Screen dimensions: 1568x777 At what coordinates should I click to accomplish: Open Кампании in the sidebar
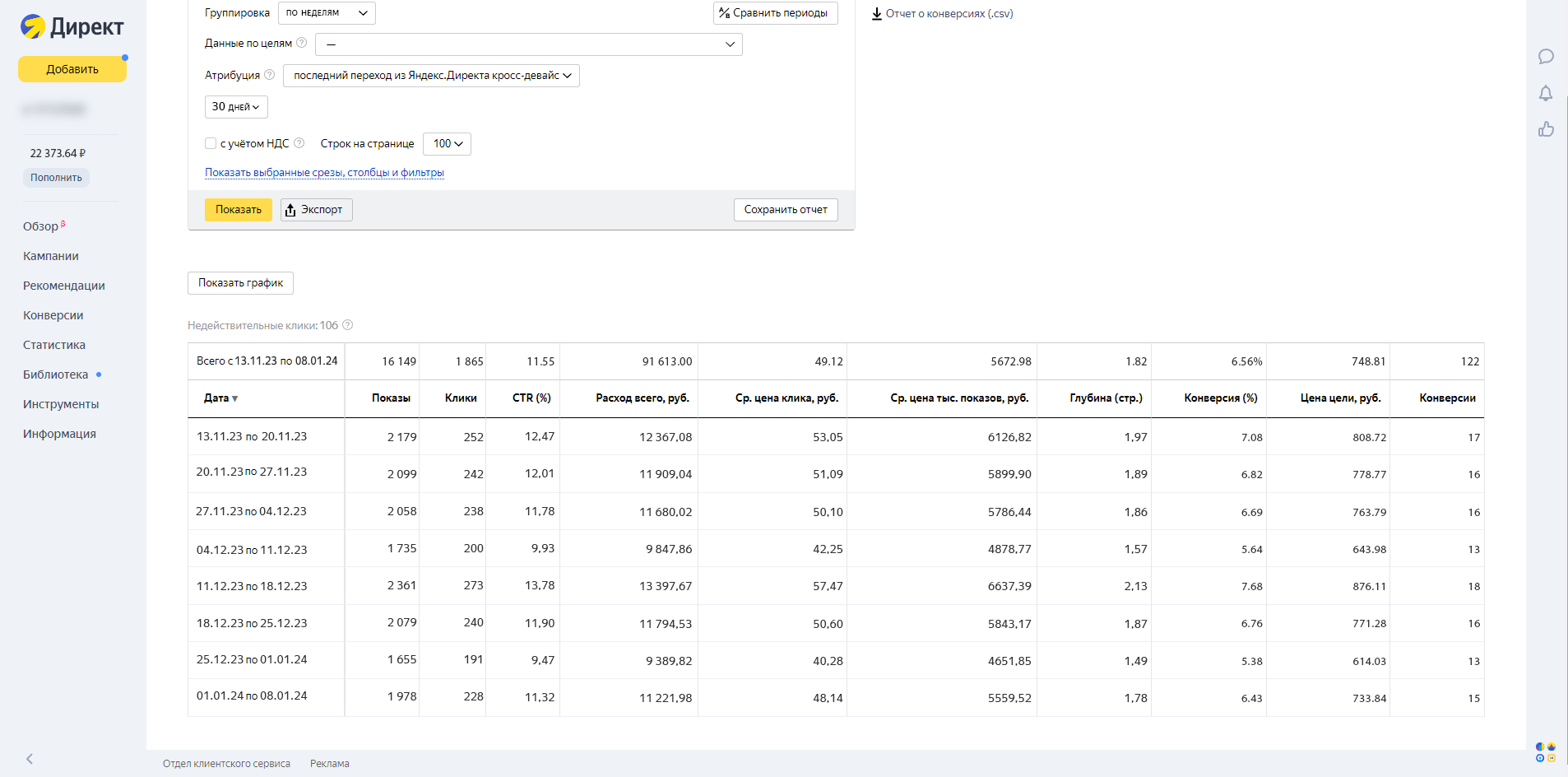click(x=51, y=256)
